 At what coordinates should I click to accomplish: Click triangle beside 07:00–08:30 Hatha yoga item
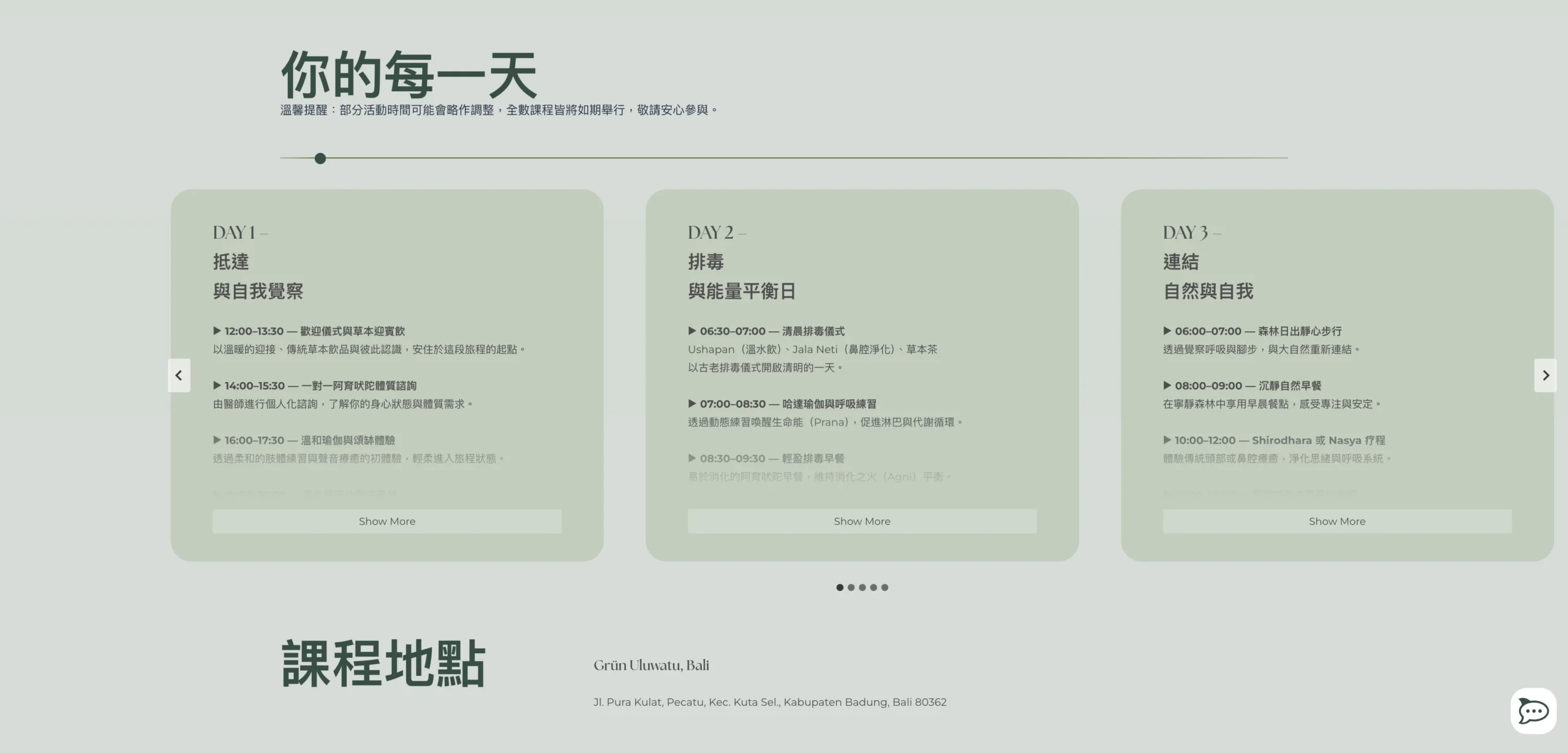point(692,404)
